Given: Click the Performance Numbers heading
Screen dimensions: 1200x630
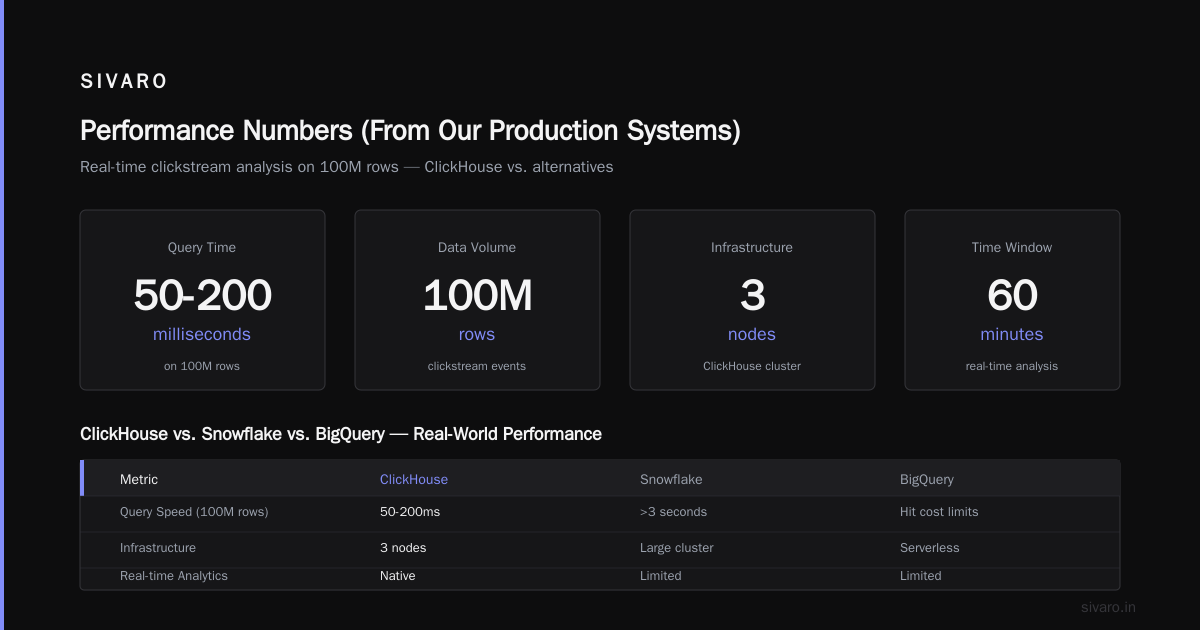Looking at the screenshot, I should (x=410, y=131).
